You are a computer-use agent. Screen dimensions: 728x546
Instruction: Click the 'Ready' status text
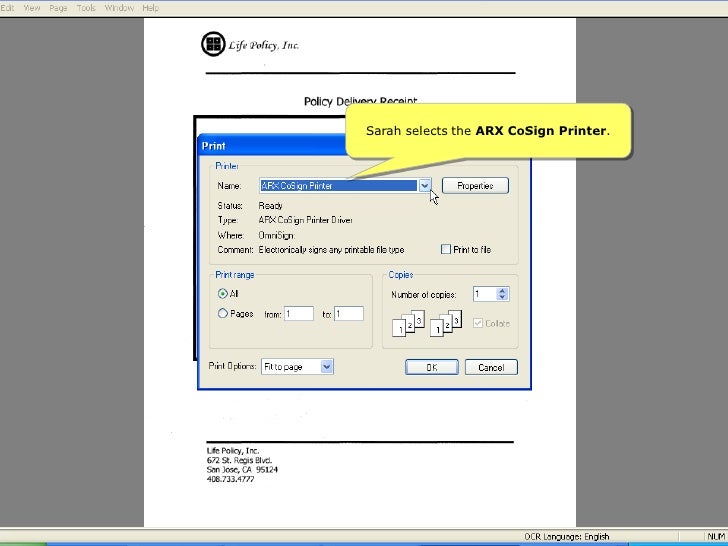[x=270, y=206]
